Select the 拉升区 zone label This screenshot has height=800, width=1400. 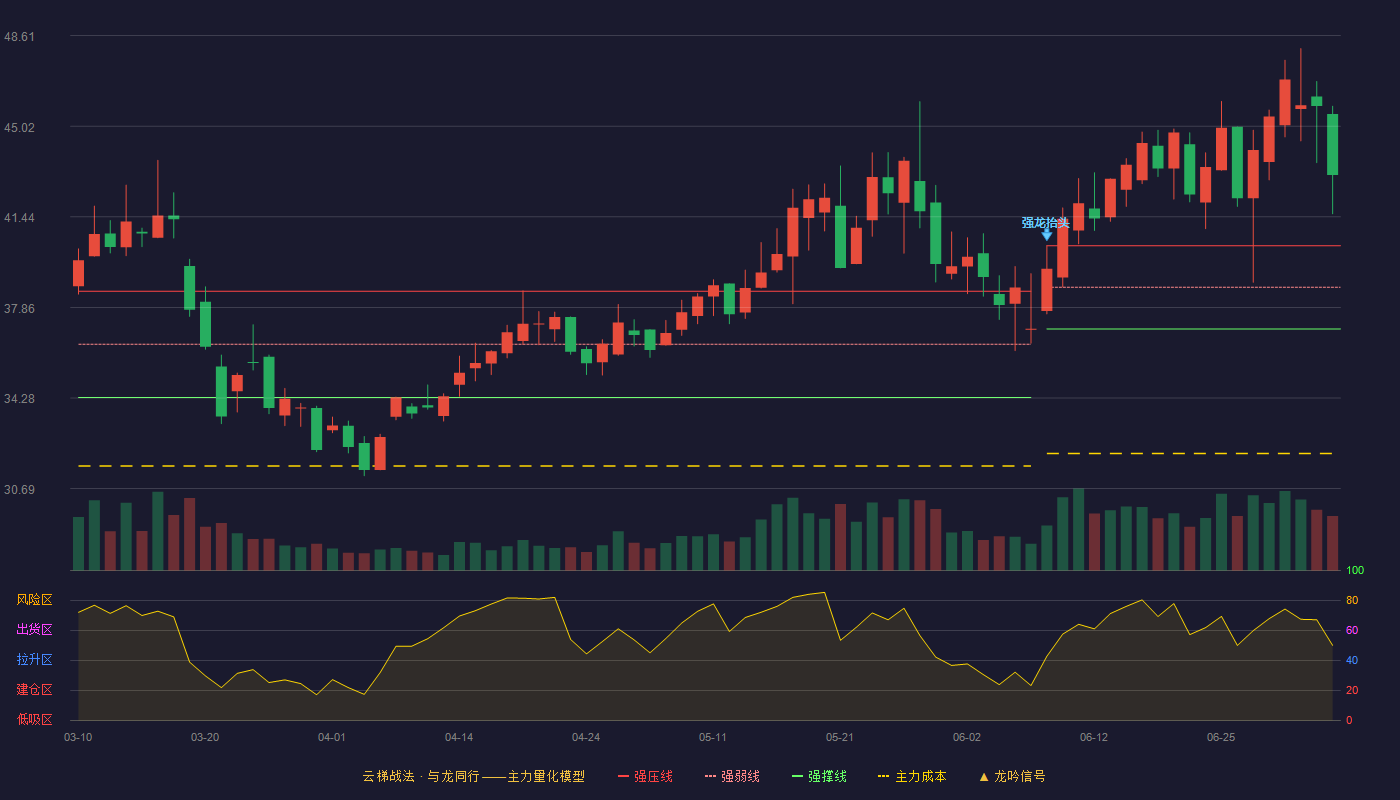pos(34,660)
